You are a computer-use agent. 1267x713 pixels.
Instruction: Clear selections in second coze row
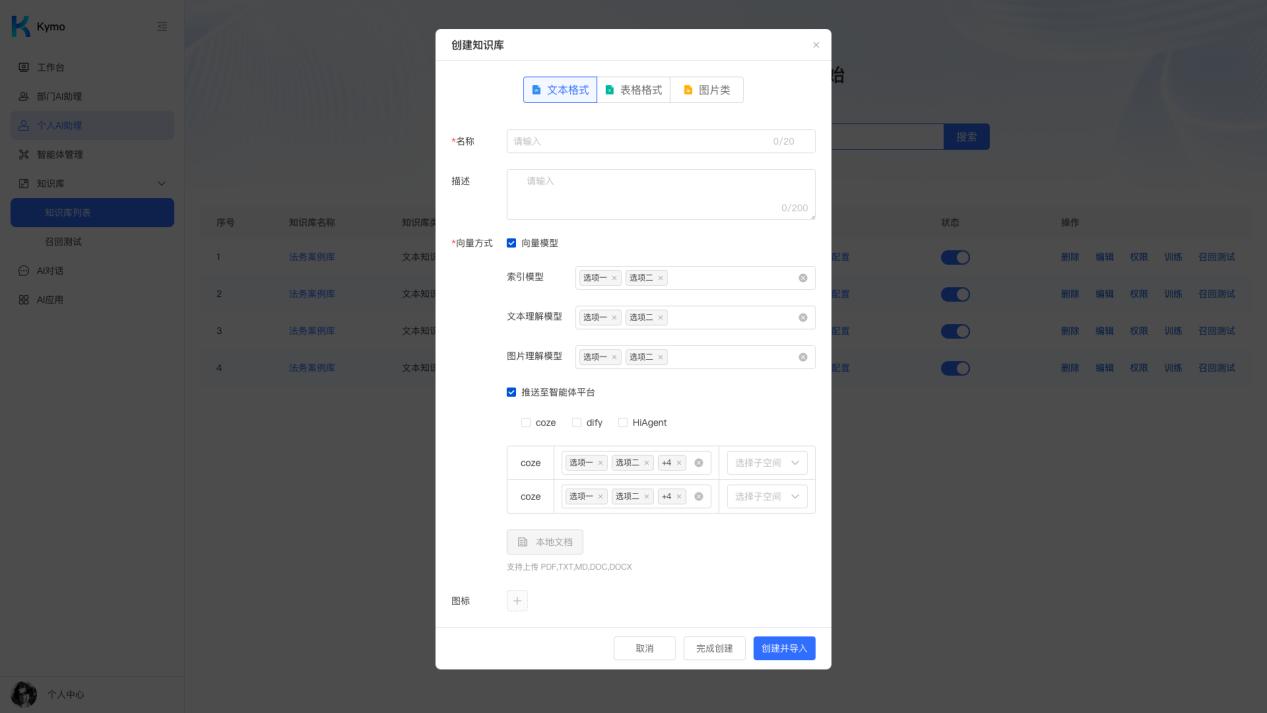click(698, 496)
